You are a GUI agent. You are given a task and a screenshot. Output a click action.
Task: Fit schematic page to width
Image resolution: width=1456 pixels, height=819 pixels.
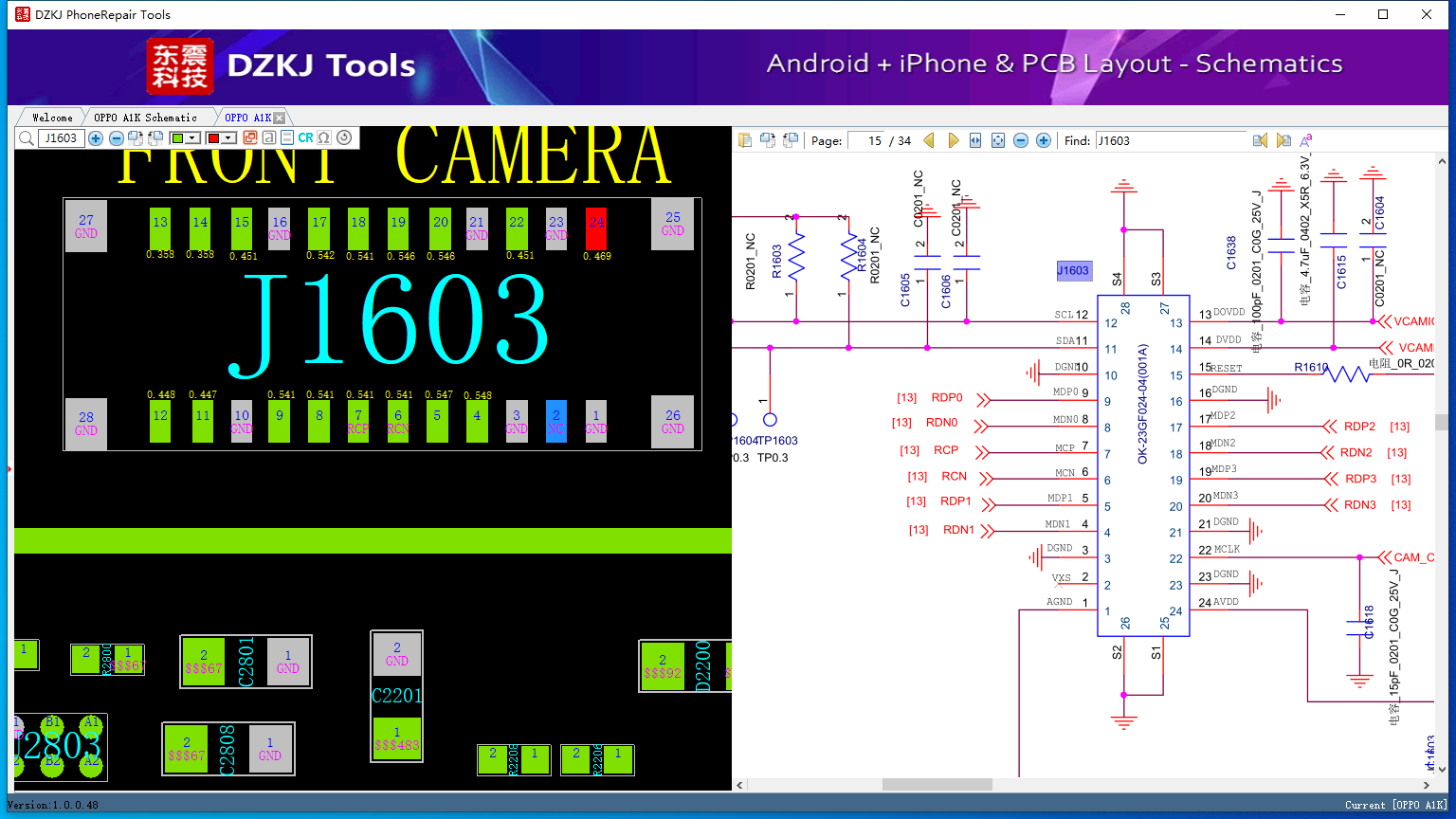point(975,140)
